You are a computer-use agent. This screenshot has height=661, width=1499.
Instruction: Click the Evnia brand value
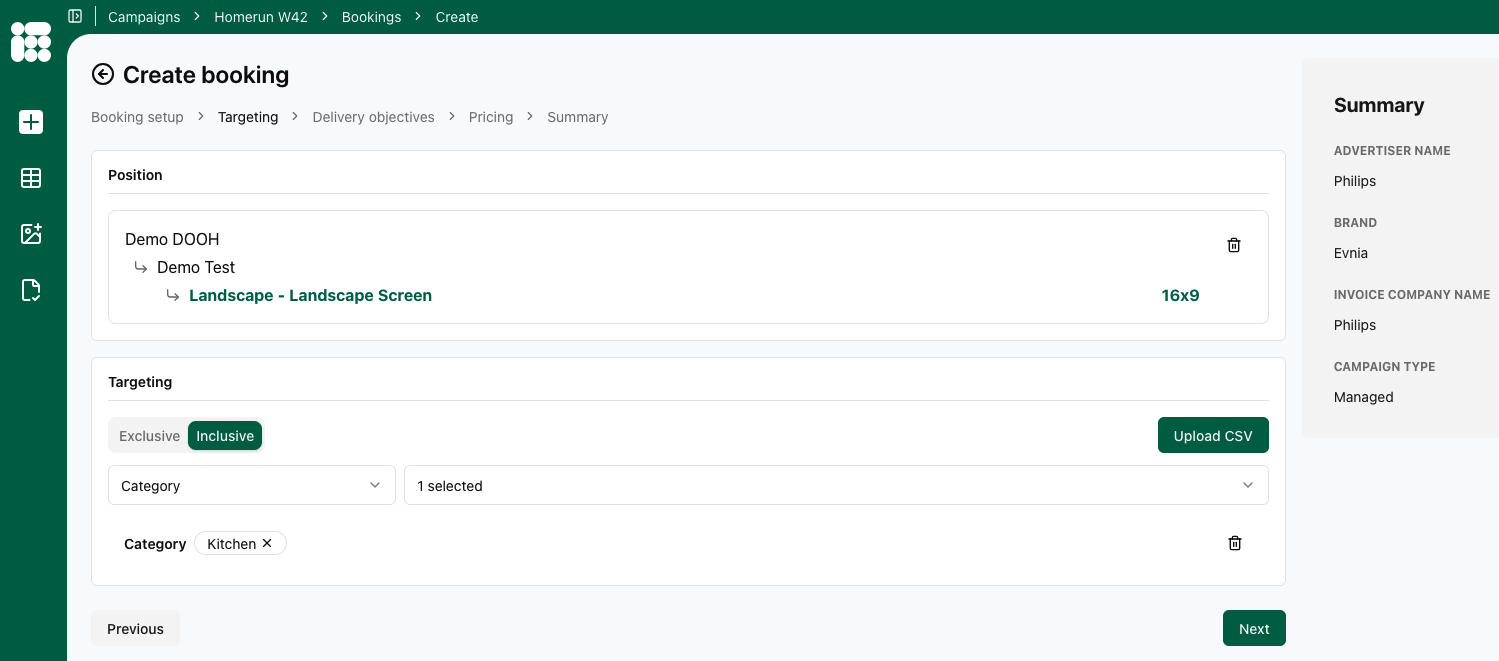(1351, 253)
